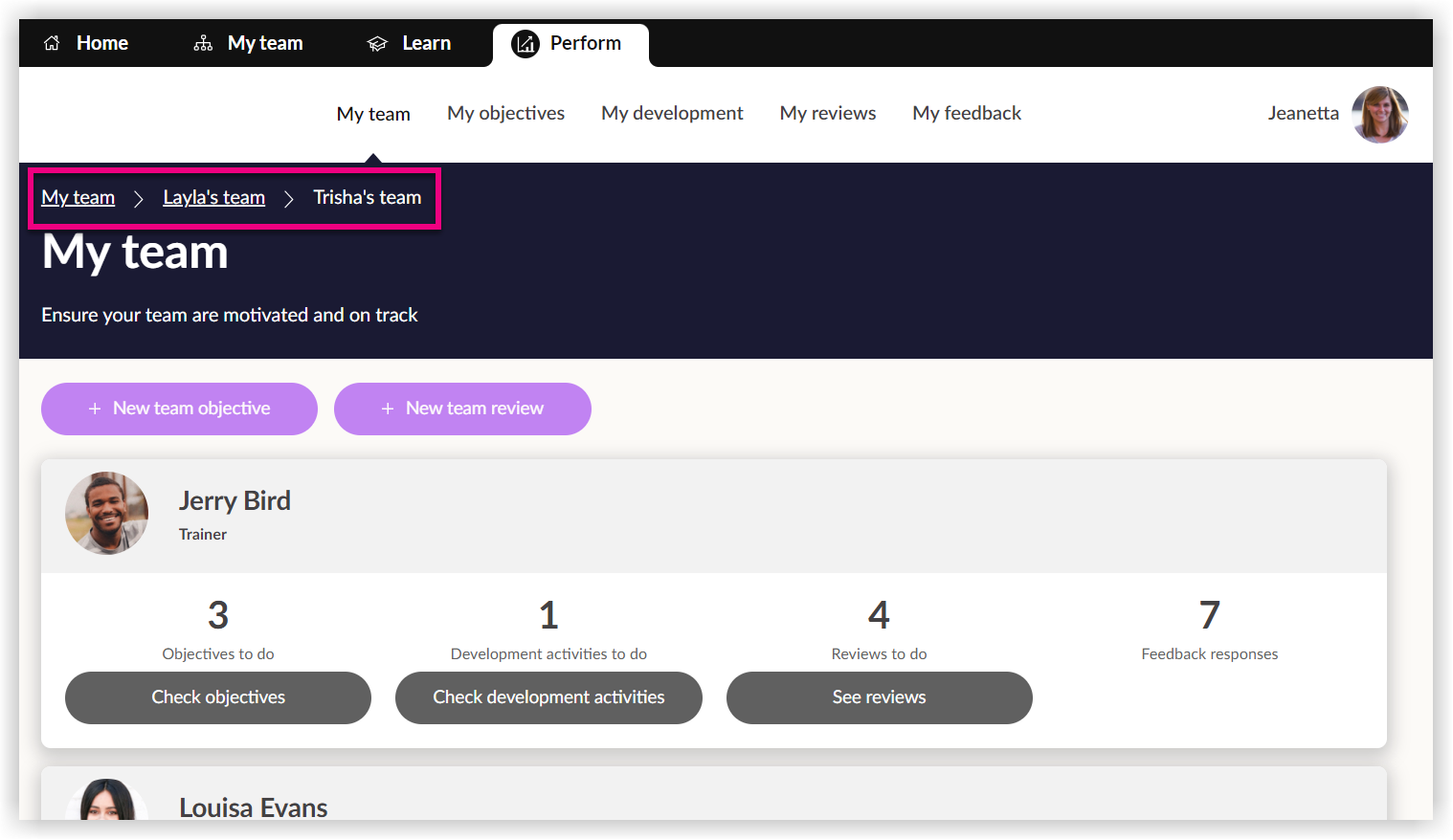Viewport: 1453px width, 840px height.
Task: Follow the My team breadcrumb link
Action: [78, 197]
